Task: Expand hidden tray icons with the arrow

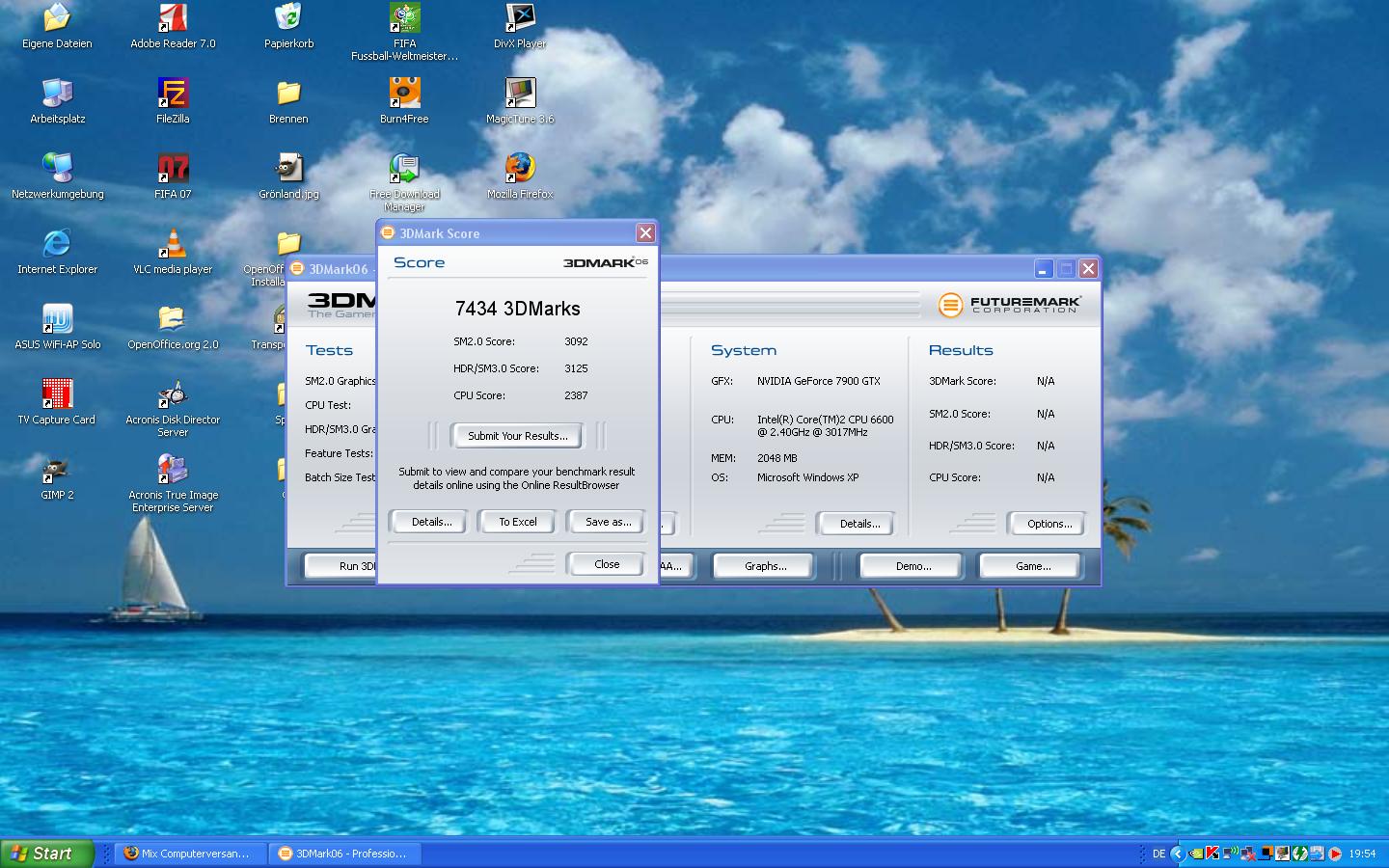Action: pyautogui.click(x=1178, y=854)
